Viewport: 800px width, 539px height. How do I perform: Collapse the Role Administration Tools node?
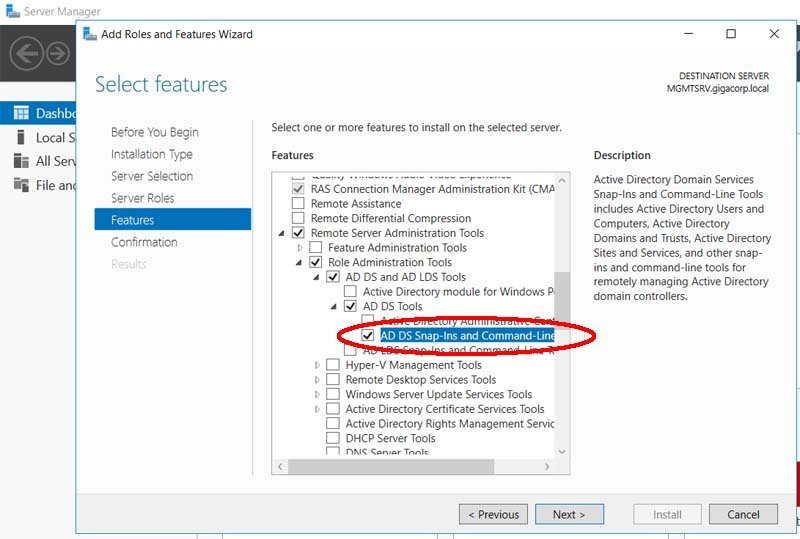click(x=299, y=262)
